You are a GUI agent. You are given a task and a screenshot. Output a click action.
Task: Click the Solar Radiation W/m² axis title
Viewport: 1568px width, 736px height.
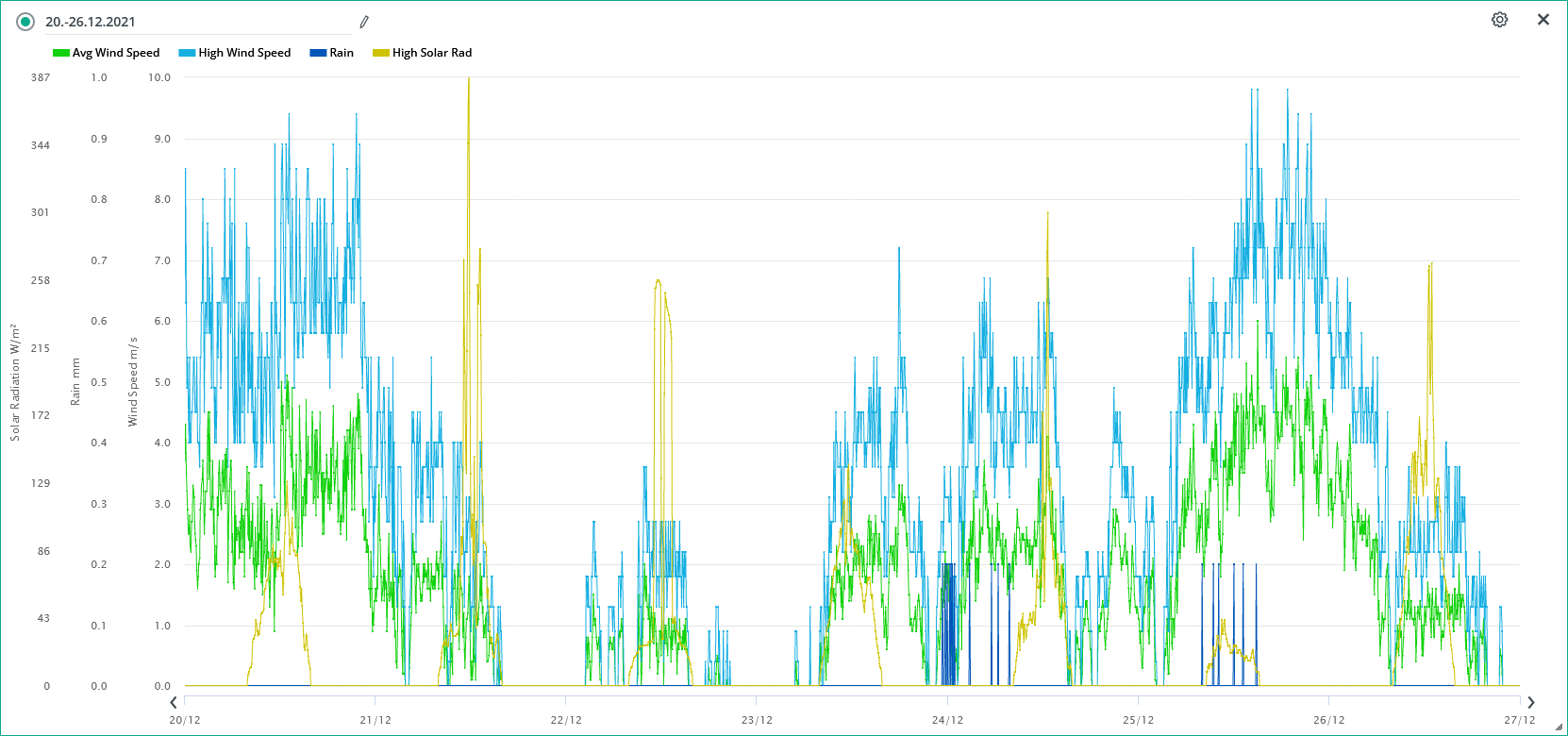15,381
